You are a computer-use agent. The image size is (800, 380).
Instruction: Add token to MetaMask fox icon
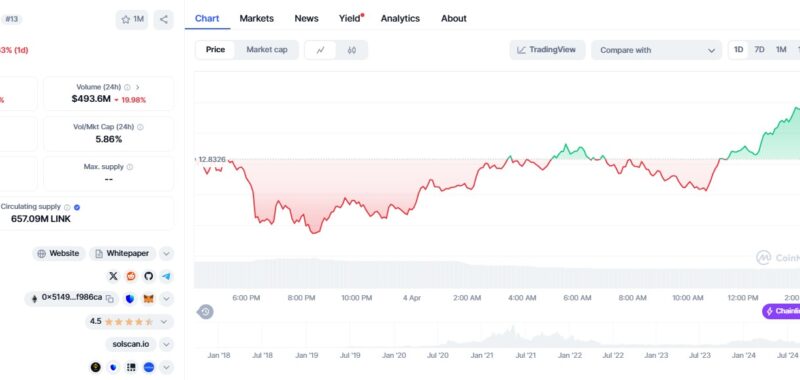[x=148, y=298]
